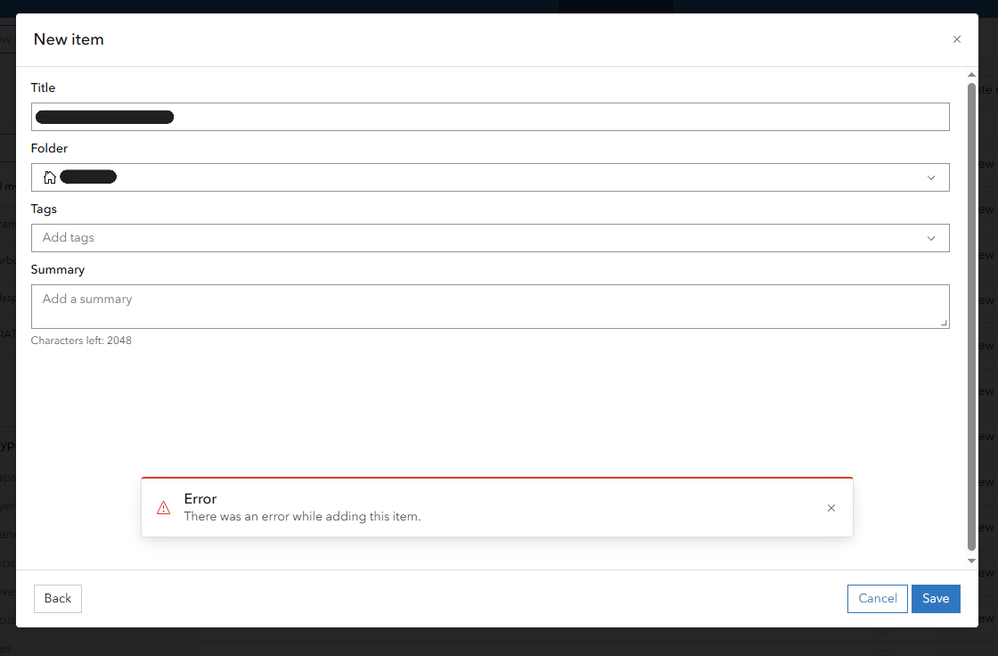
Task: Click the "New item" dialog heading
Action: 69,40
